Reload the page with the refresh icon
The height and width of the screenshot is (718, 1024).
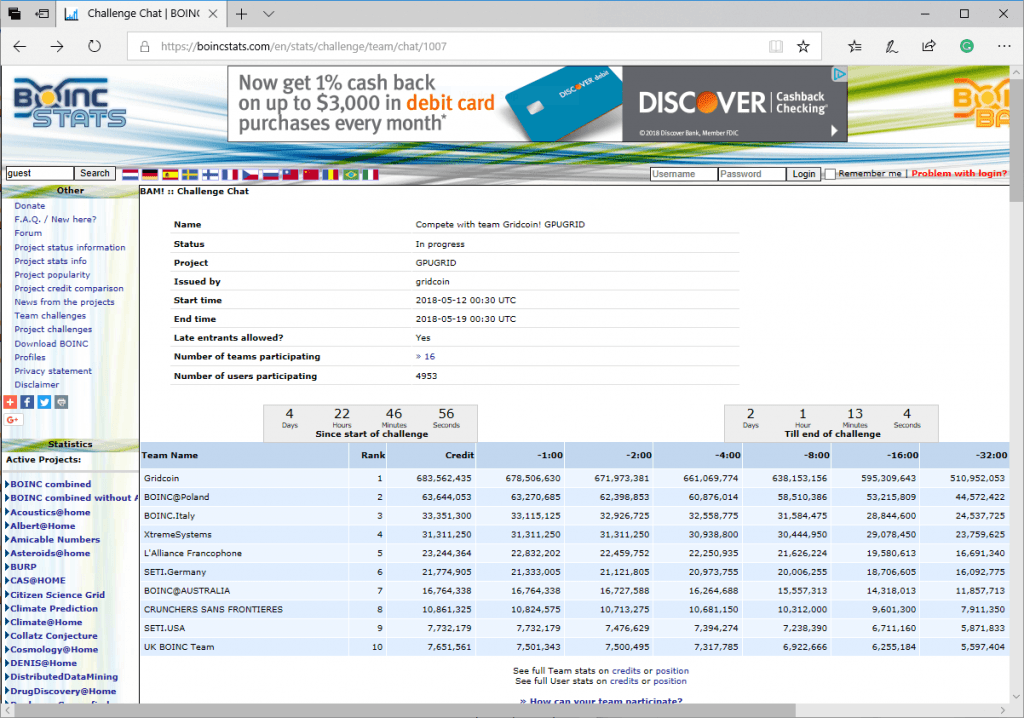95,46
